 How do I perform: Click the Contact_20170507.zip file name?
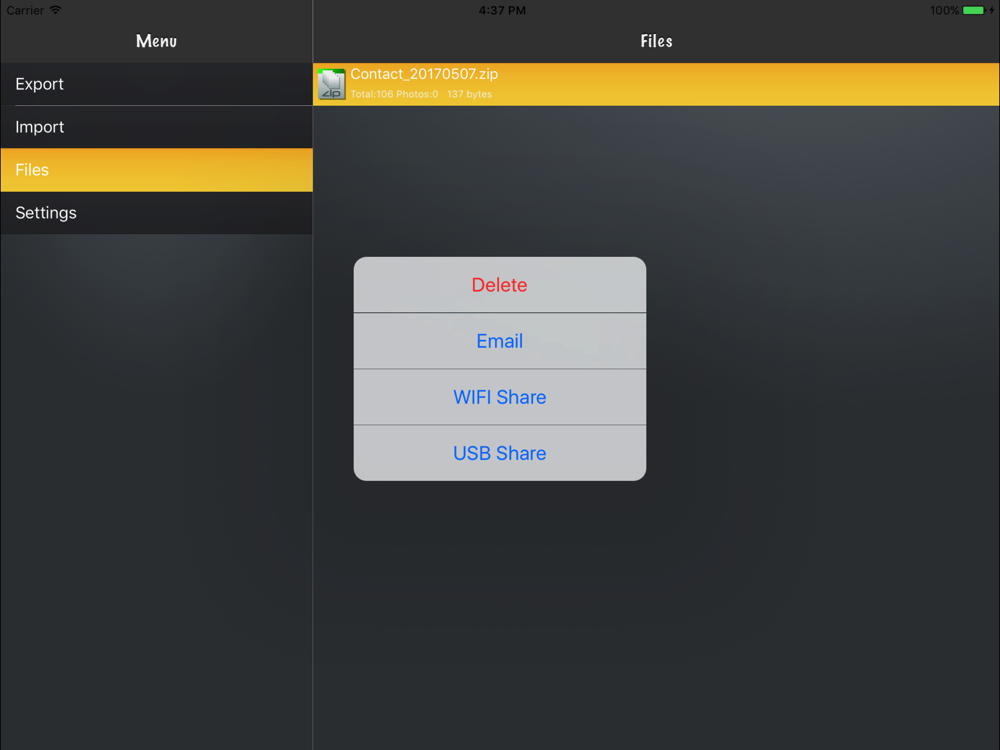tap(424, 74)
